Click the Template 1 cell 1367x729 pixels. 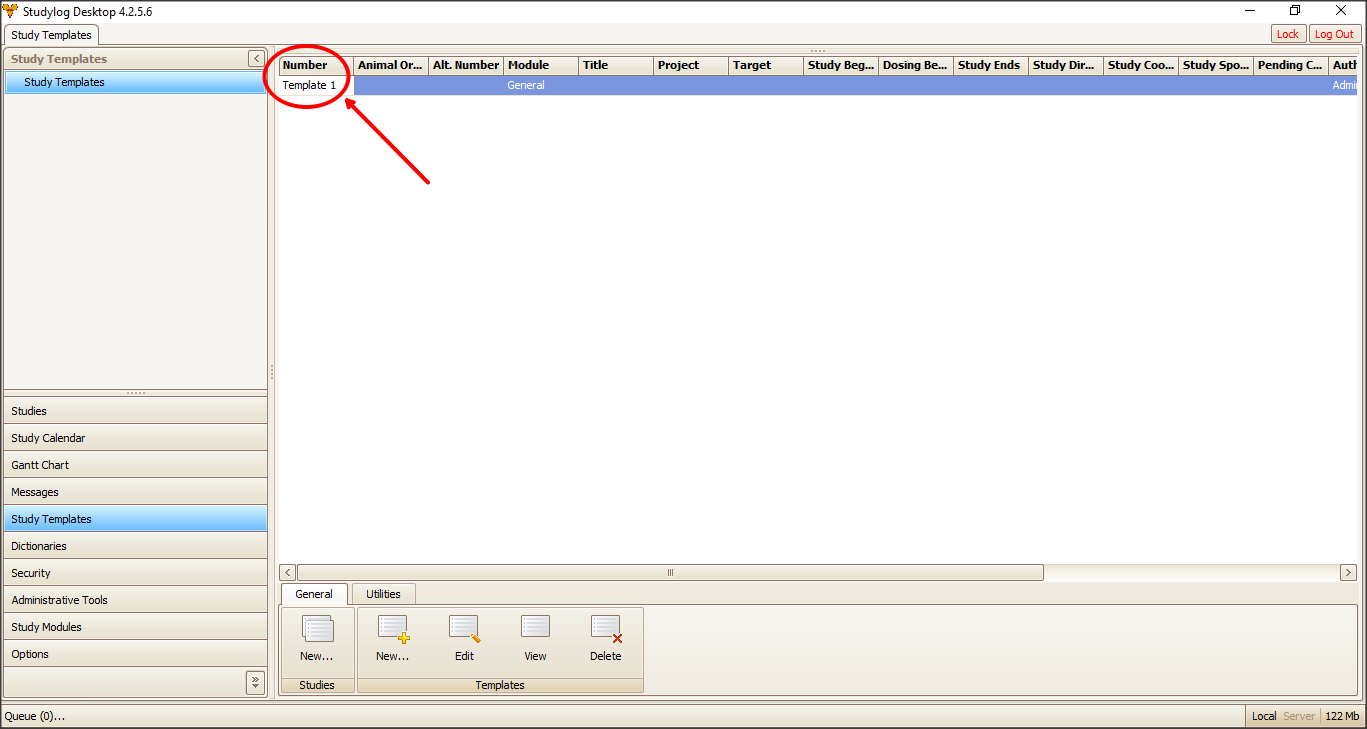coord(316,85)
